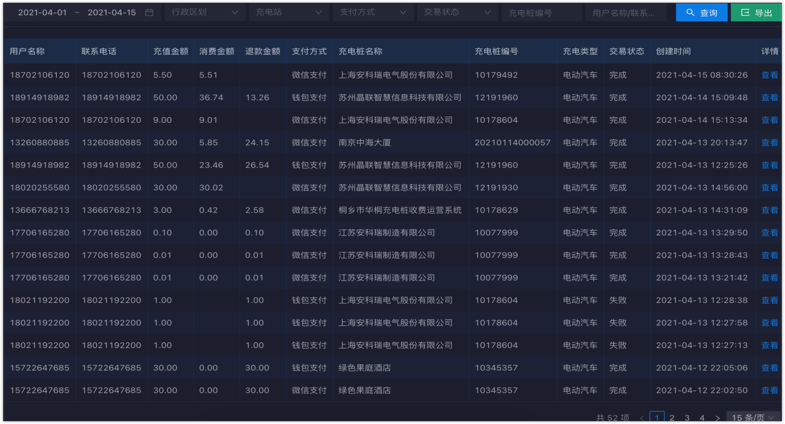The width and height of the screenshot is (785, 424).
Task: View details for 2021-04-14 15:09:48 row
Action: click(x=769, y=98)
